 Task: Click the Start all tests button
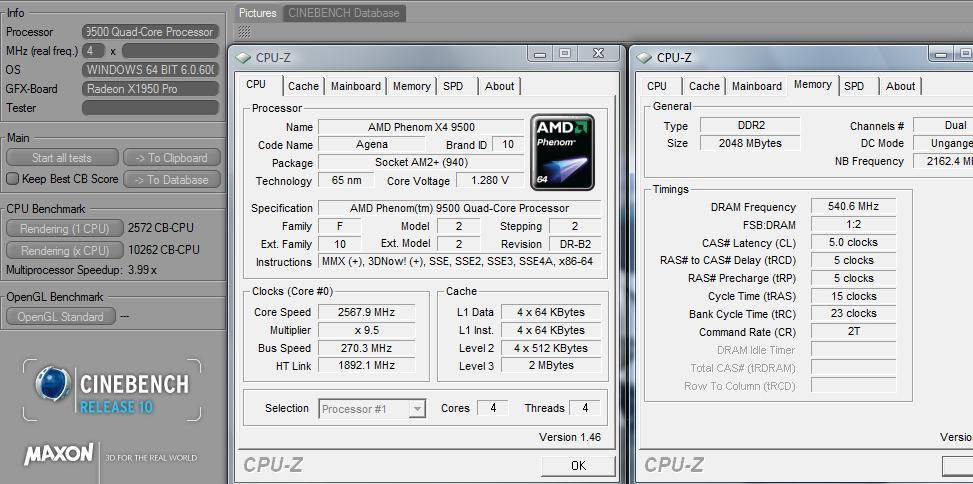click(x=62, y=158)
